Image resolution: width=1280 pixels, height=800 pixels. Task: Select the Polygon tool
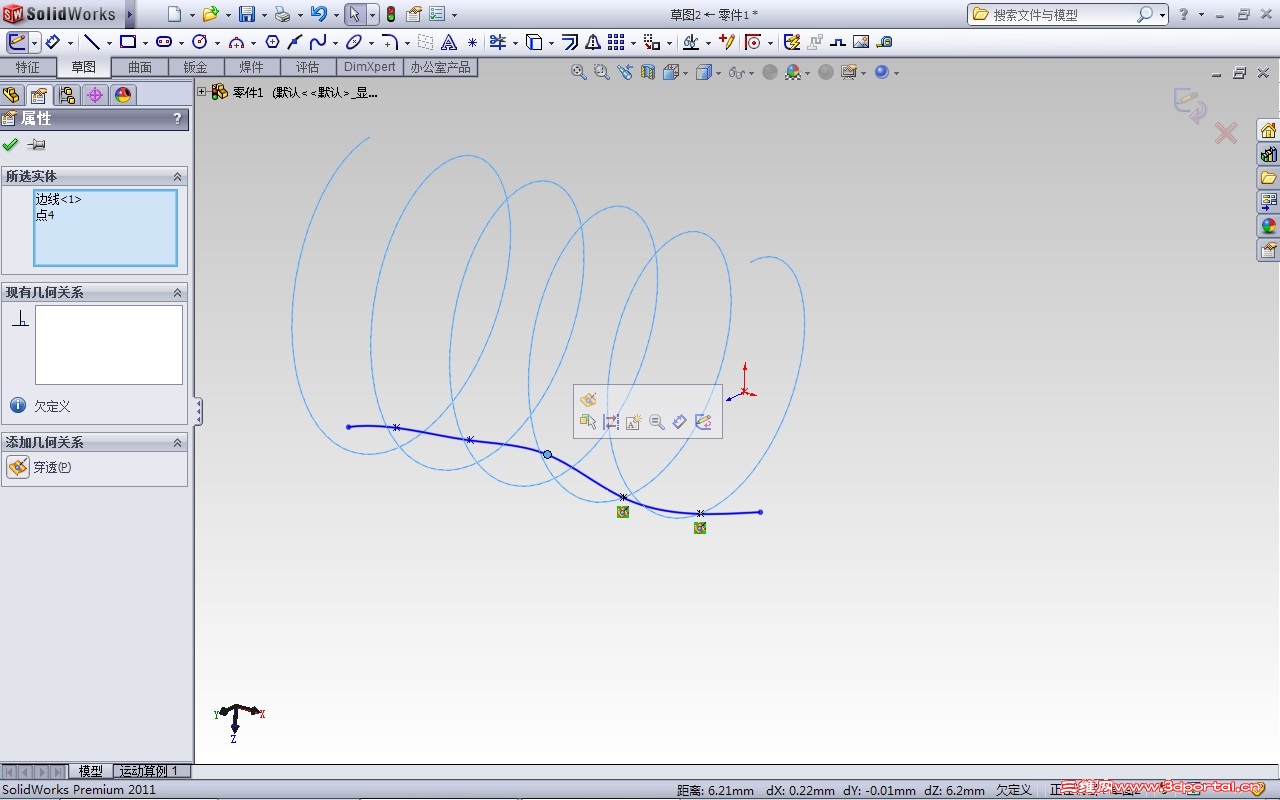pos(272,42)
